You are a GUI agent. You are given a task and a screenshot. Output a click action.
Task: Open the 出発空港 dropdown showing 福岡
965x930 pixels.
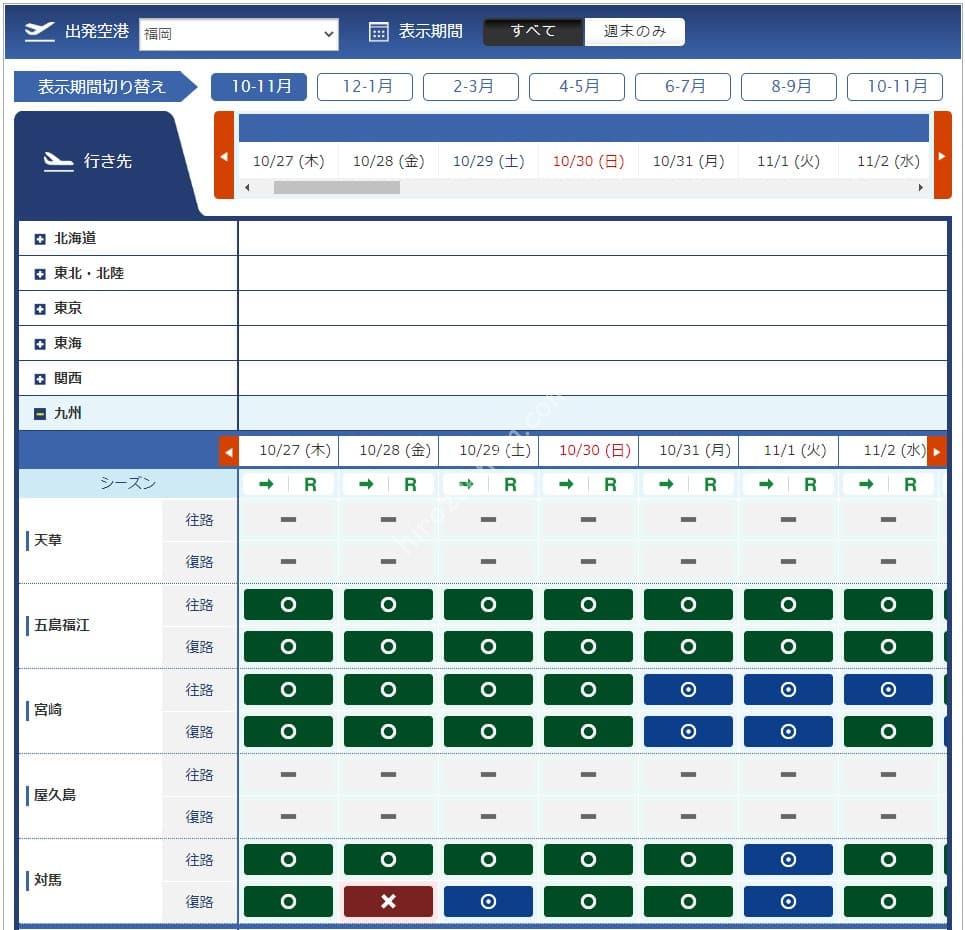239,34
